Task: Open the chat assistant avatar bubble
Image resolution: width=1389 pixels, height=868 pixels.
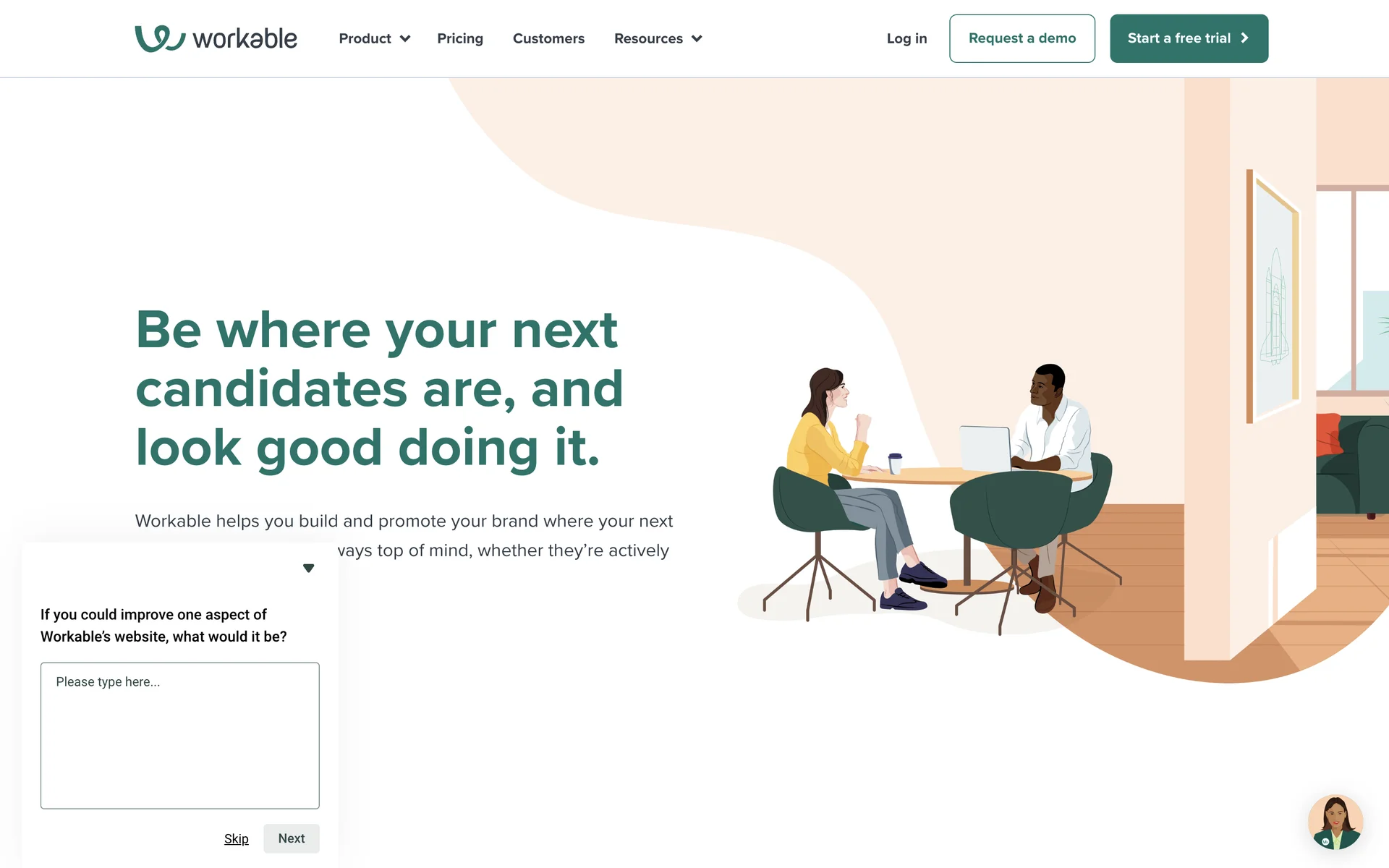Action: tap(1335, 822)
